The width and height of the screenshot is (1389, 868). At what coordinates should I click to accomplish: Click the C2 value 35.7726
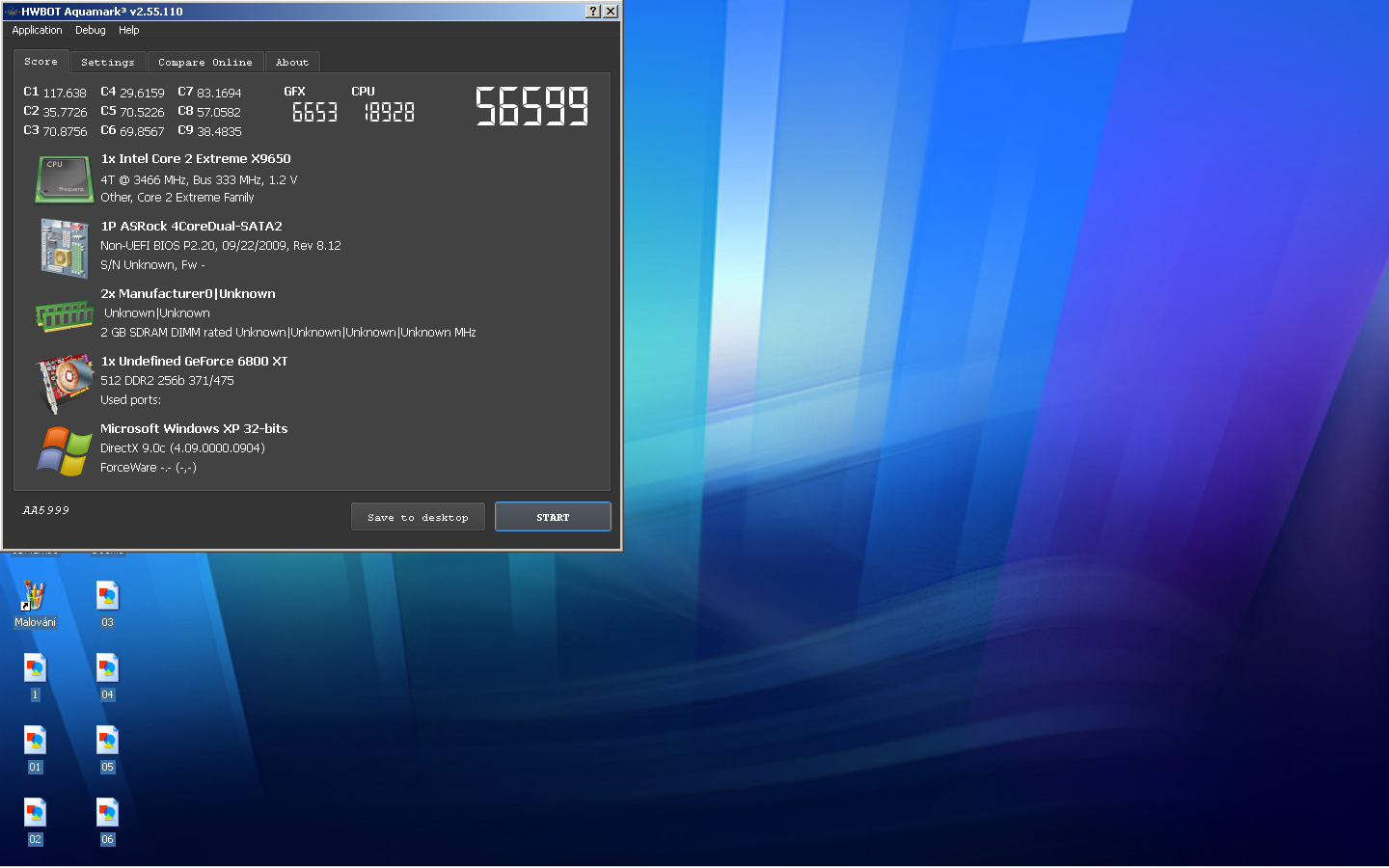click(65, 113)
